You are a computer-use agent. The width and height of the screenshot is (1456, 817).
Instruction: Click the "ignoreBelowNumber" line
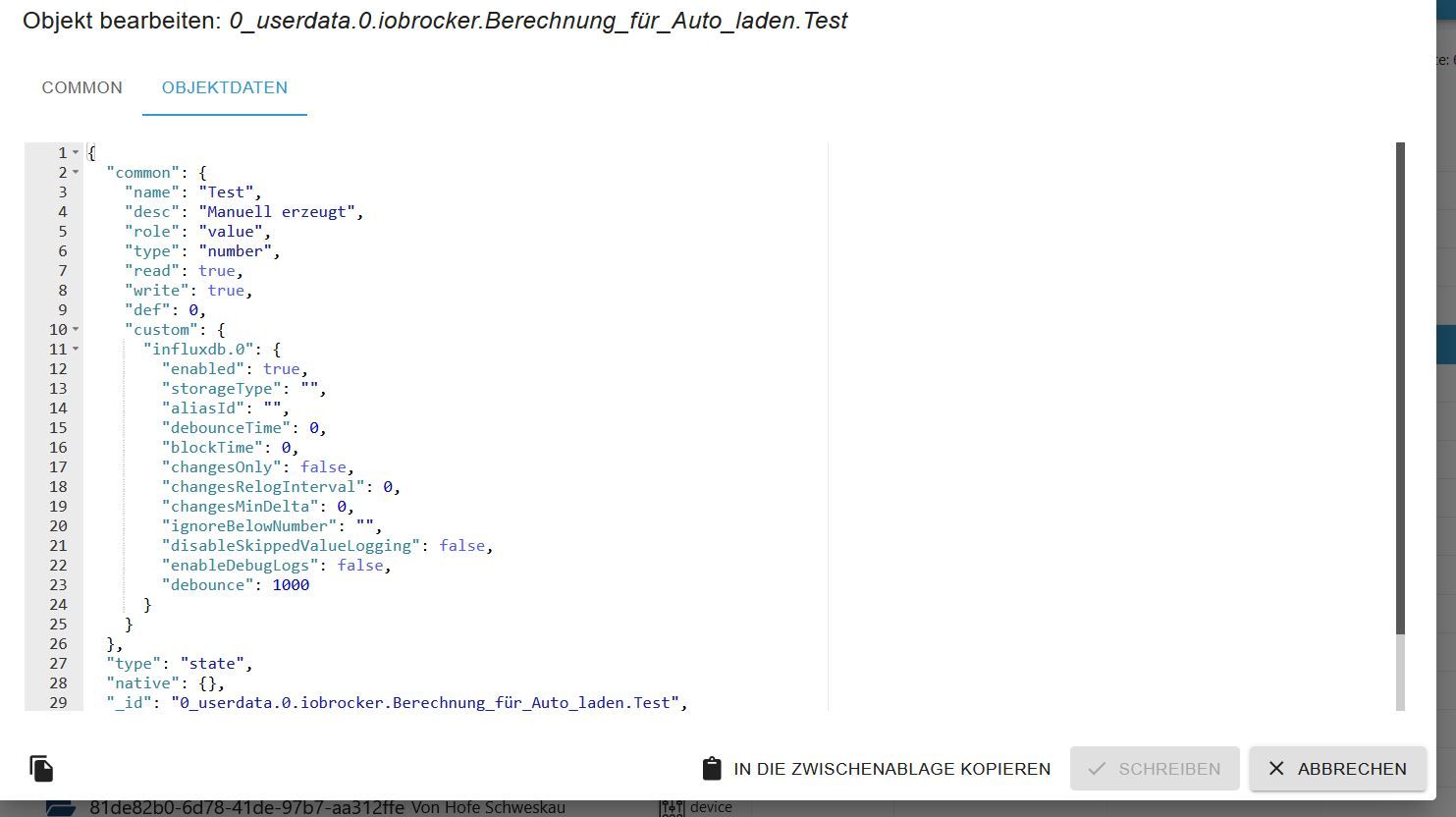pyautogui.click(x=272, y=526)
